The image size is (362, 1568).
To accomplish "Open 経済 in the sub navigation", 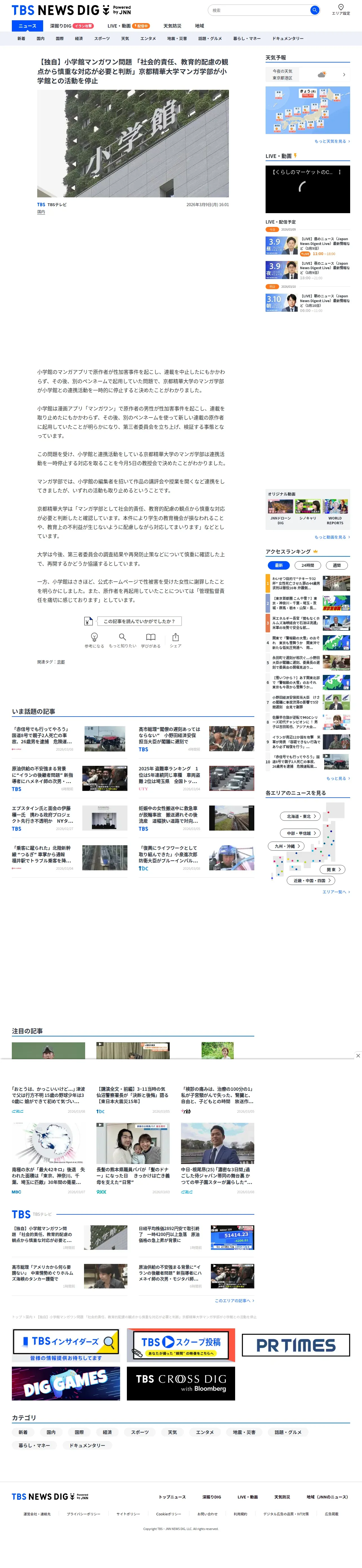I will coord(79,38).
